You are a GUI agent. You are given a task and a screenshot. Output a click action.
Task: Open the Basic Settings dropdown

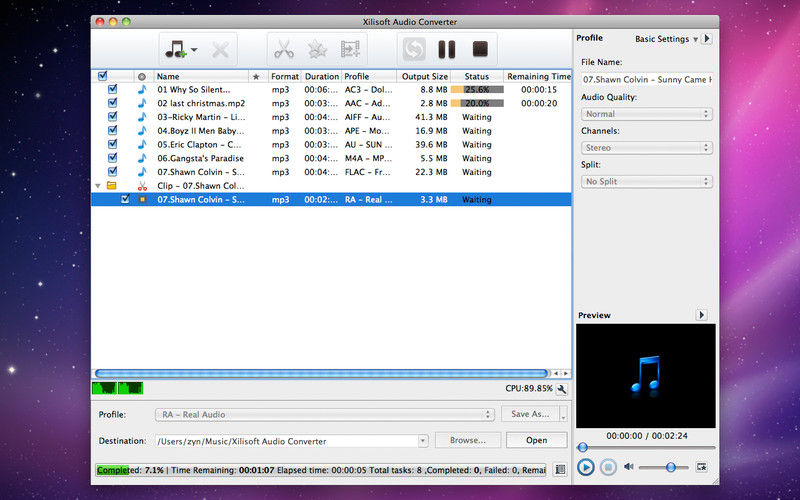(666, 39)
